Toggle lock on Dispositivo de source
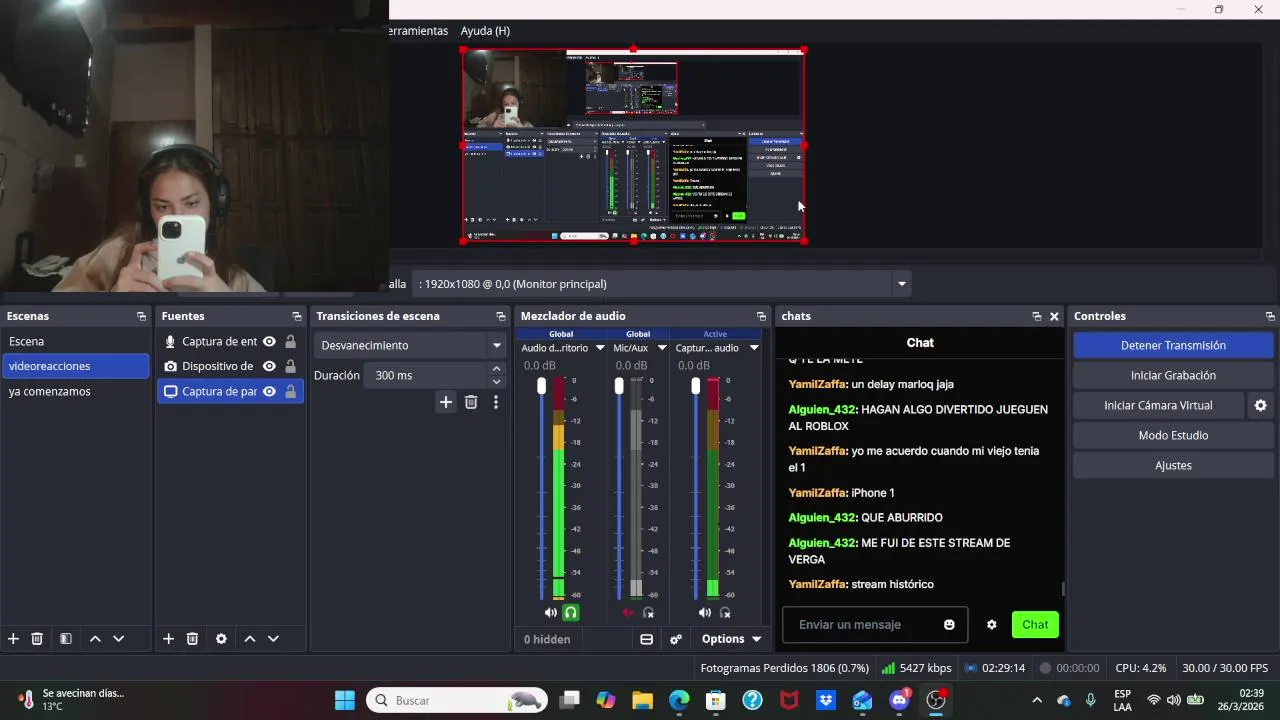This screenshot has width=1280, height=720. coord(290,366)
